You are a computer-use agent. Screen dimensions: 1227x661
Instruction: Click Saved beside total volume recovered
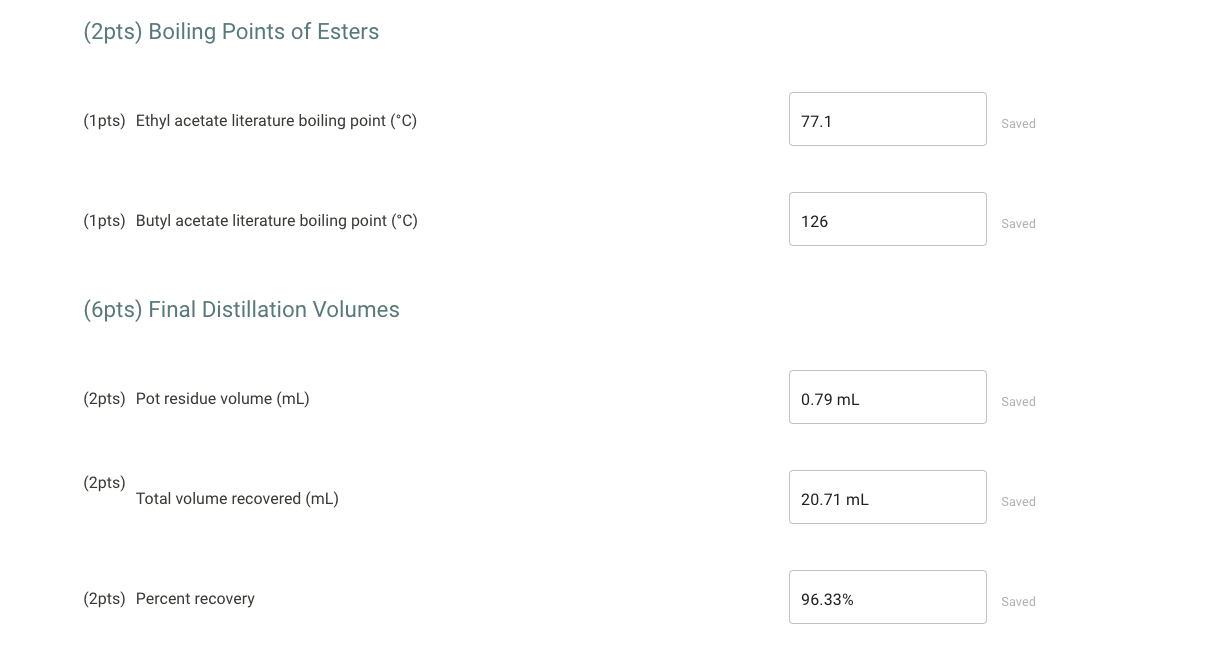coord(1018,501)
